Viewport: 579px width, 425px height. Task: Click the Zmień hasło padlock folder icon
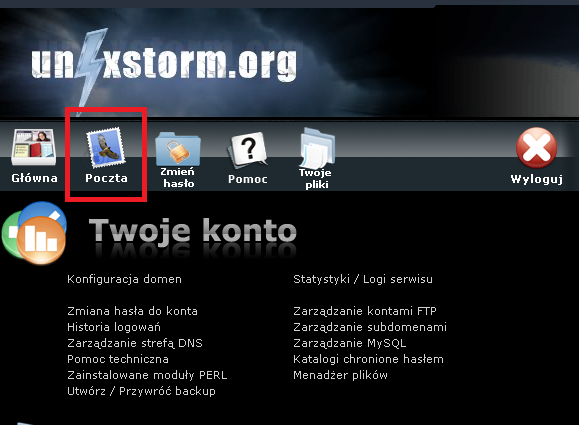click(x=178, y=148)
